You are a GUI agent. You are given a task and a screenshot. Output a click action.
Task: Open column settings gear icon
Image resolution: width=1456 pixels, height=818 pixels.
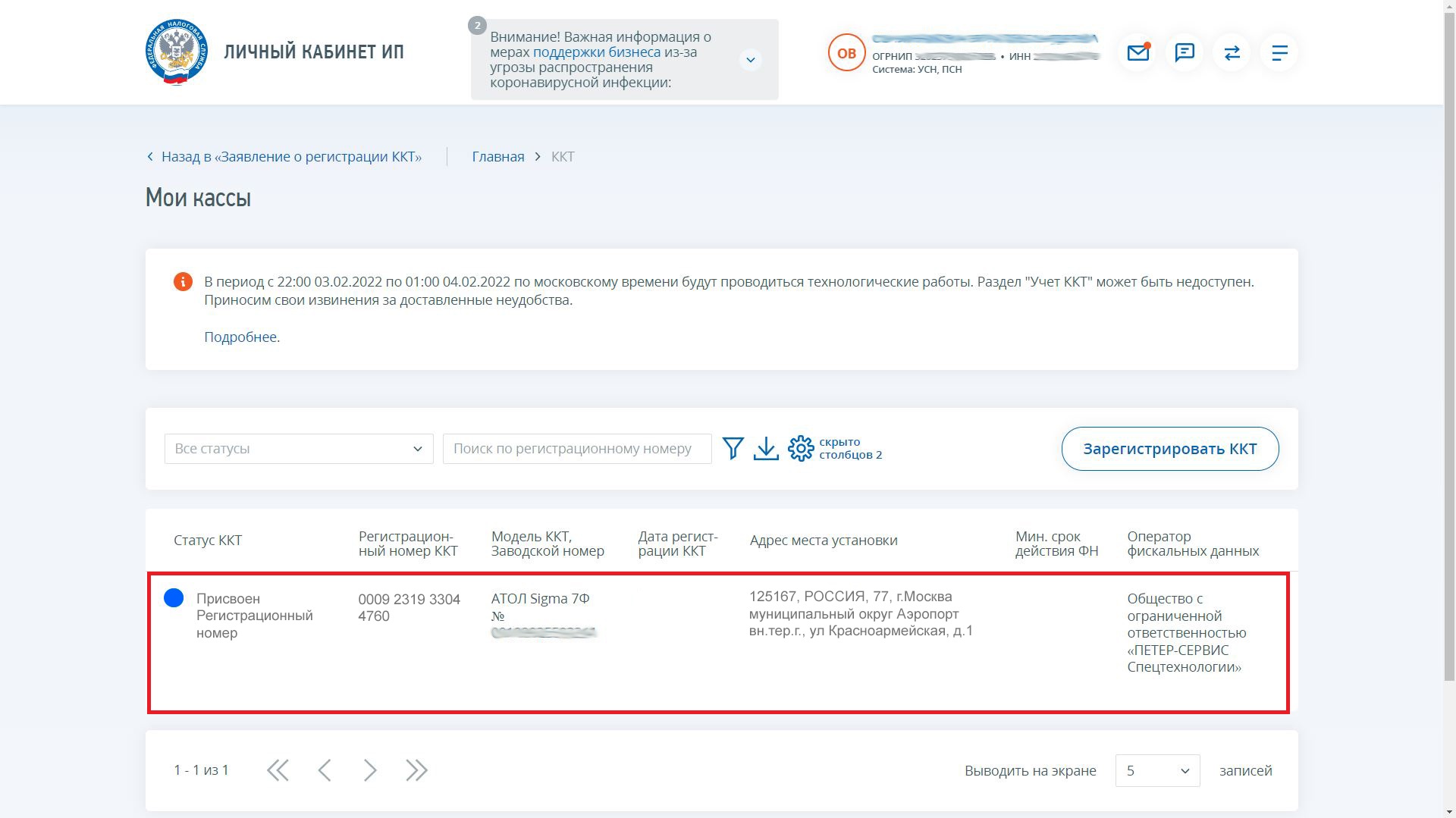[800, 449]
